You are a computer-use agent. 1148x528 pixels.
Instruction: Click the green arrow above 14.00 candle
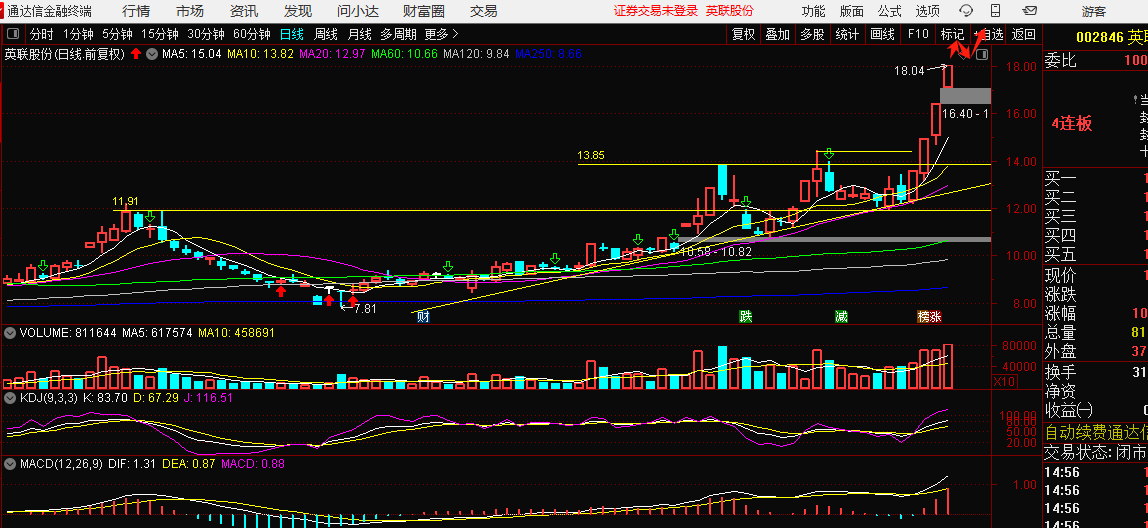point(829,154)
